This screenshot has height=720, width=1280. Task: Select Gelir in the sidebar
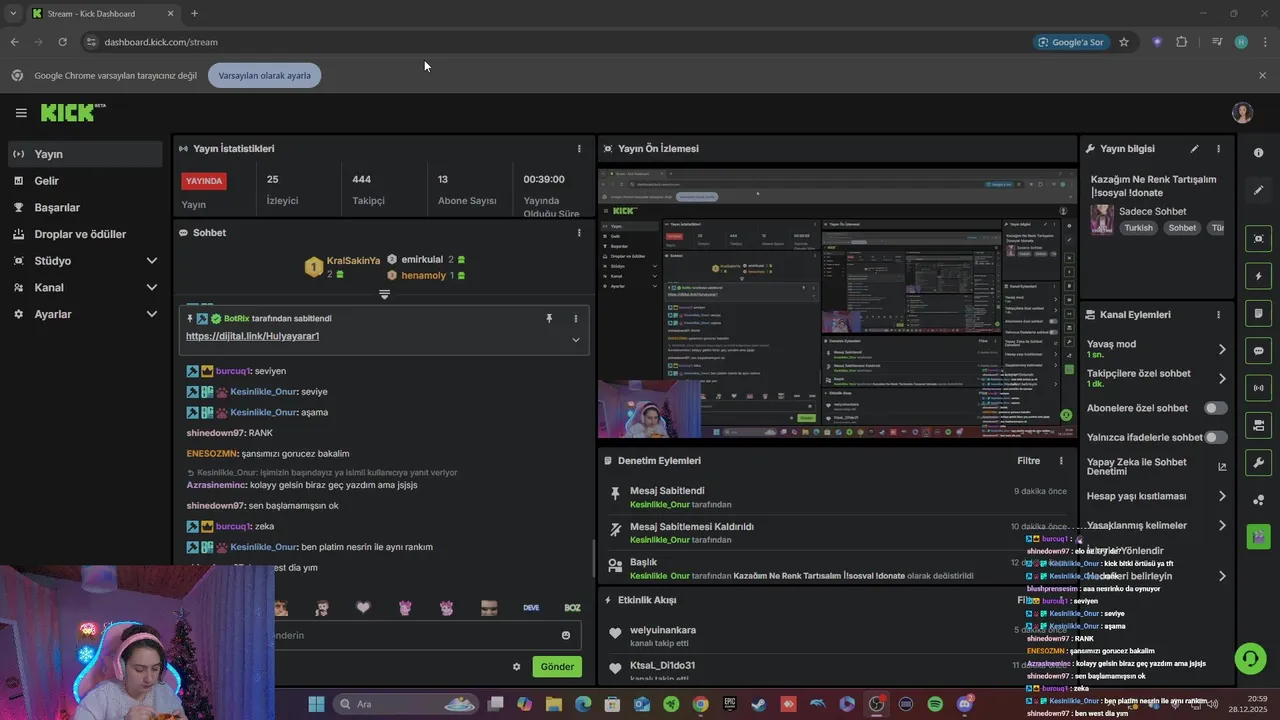85,181
